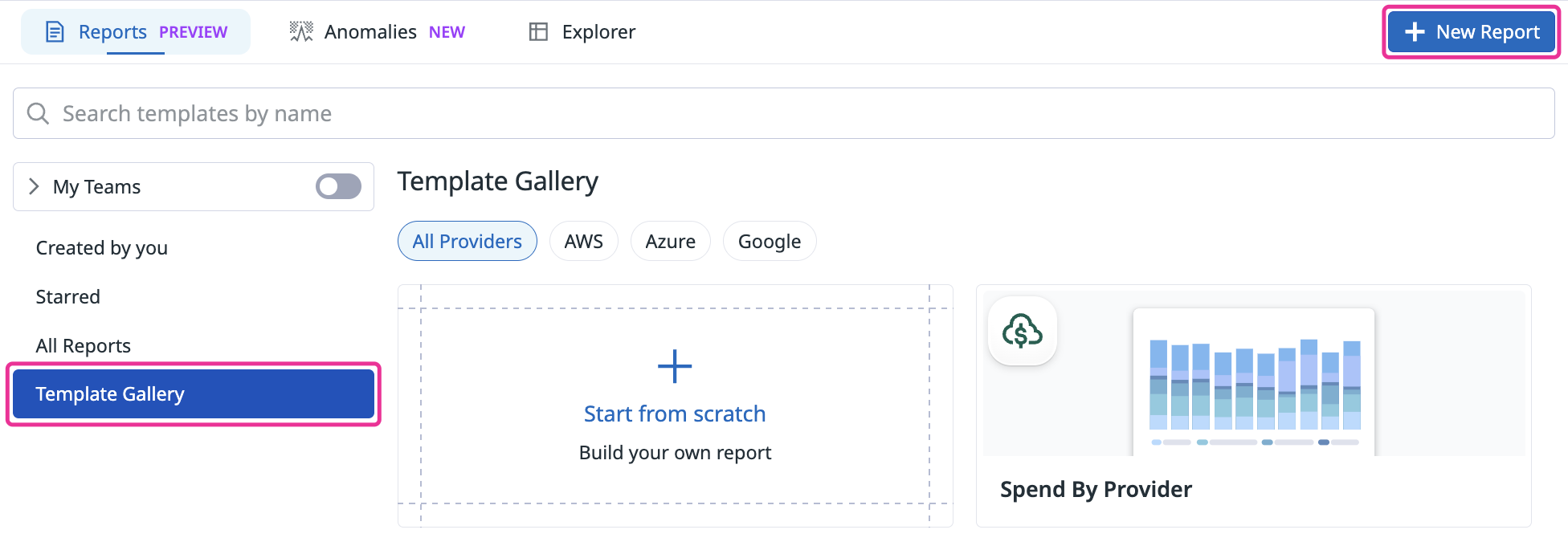
Task: Click the Reports document icon
Action: tap(55, 32)
